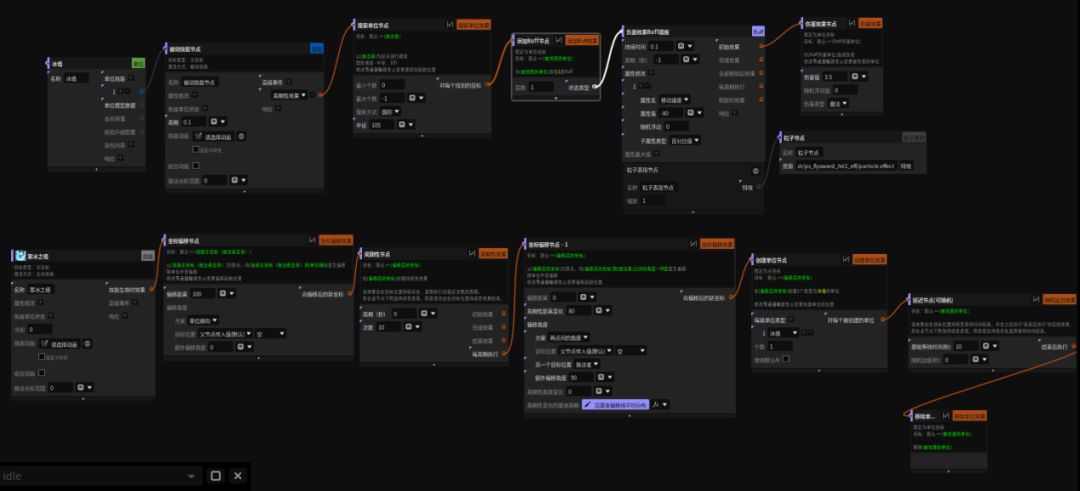The width and height of the screenshot is (1080, 491).
Task: Click the 初始效果 output port on 负面效果Buff模板
Action: (761, 47)
